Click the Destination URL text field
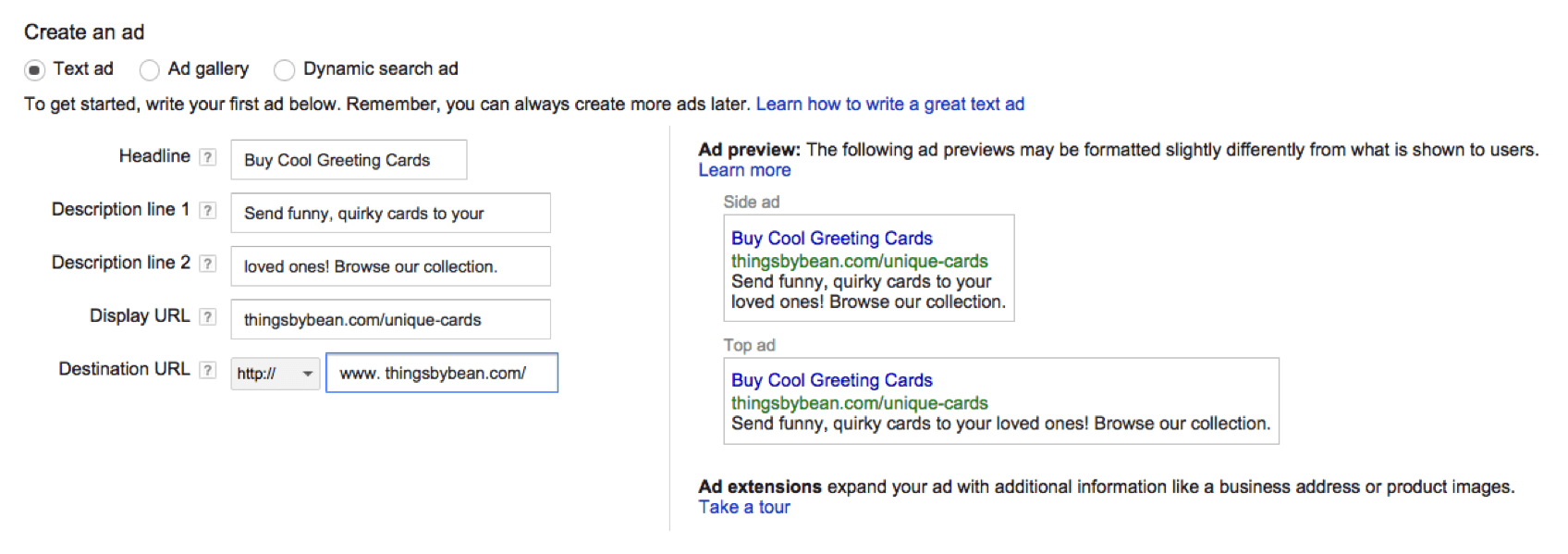 tap(442, 374)
